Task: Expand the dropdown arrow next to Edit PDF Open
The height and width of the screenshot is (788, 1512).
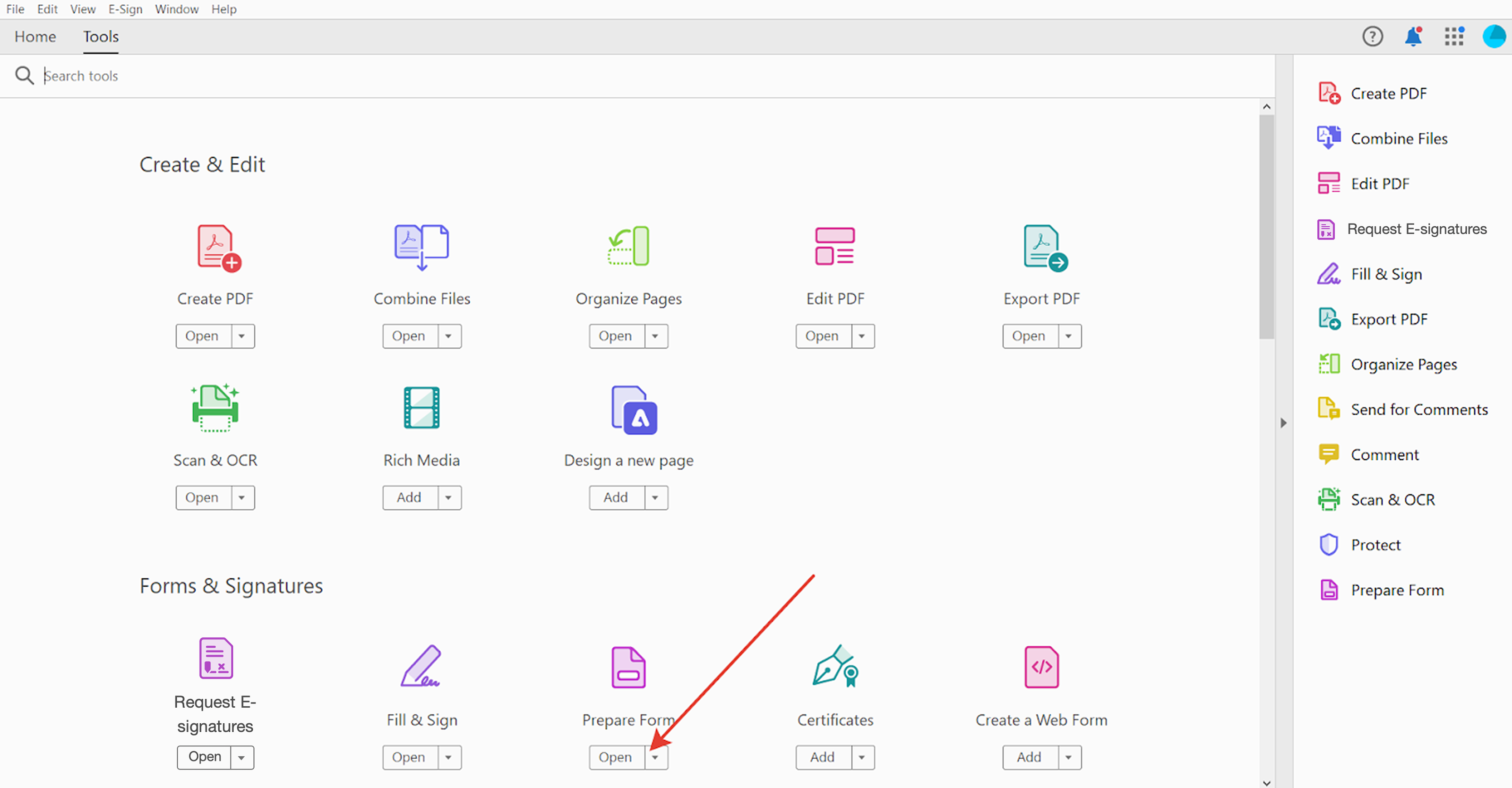Action: [862, 336]
